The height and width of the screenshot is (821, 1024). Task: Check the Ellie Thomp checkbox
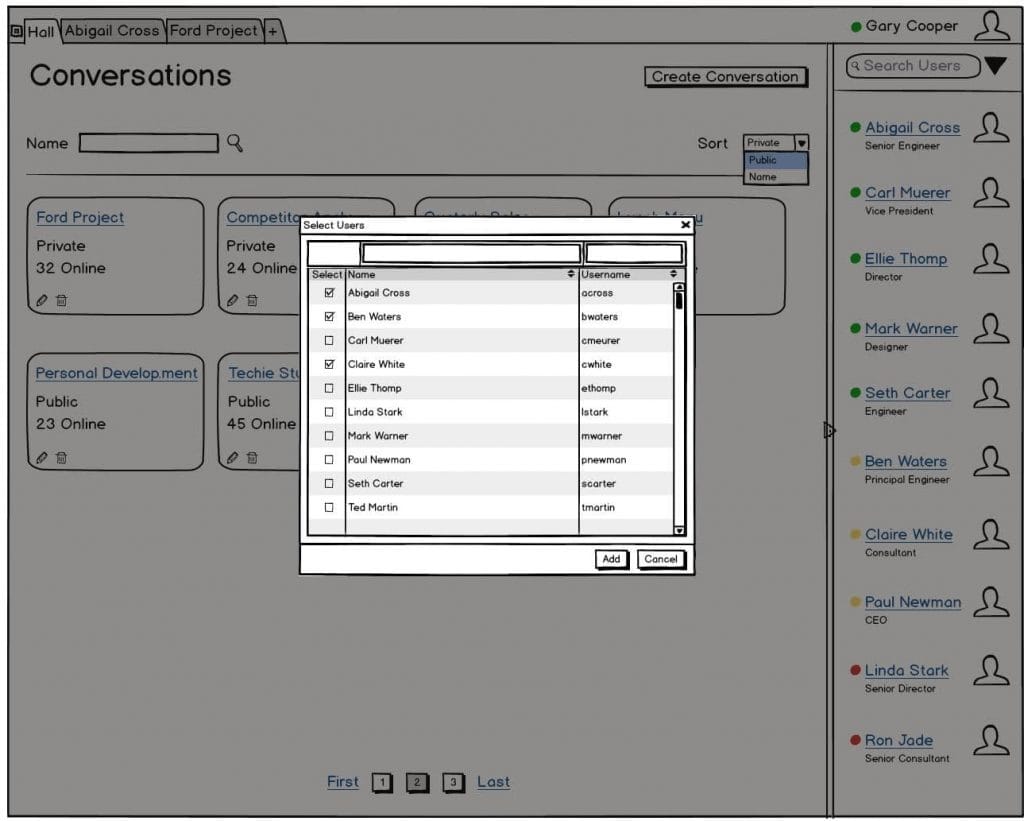pyautogui.click(x=329, y=388)
